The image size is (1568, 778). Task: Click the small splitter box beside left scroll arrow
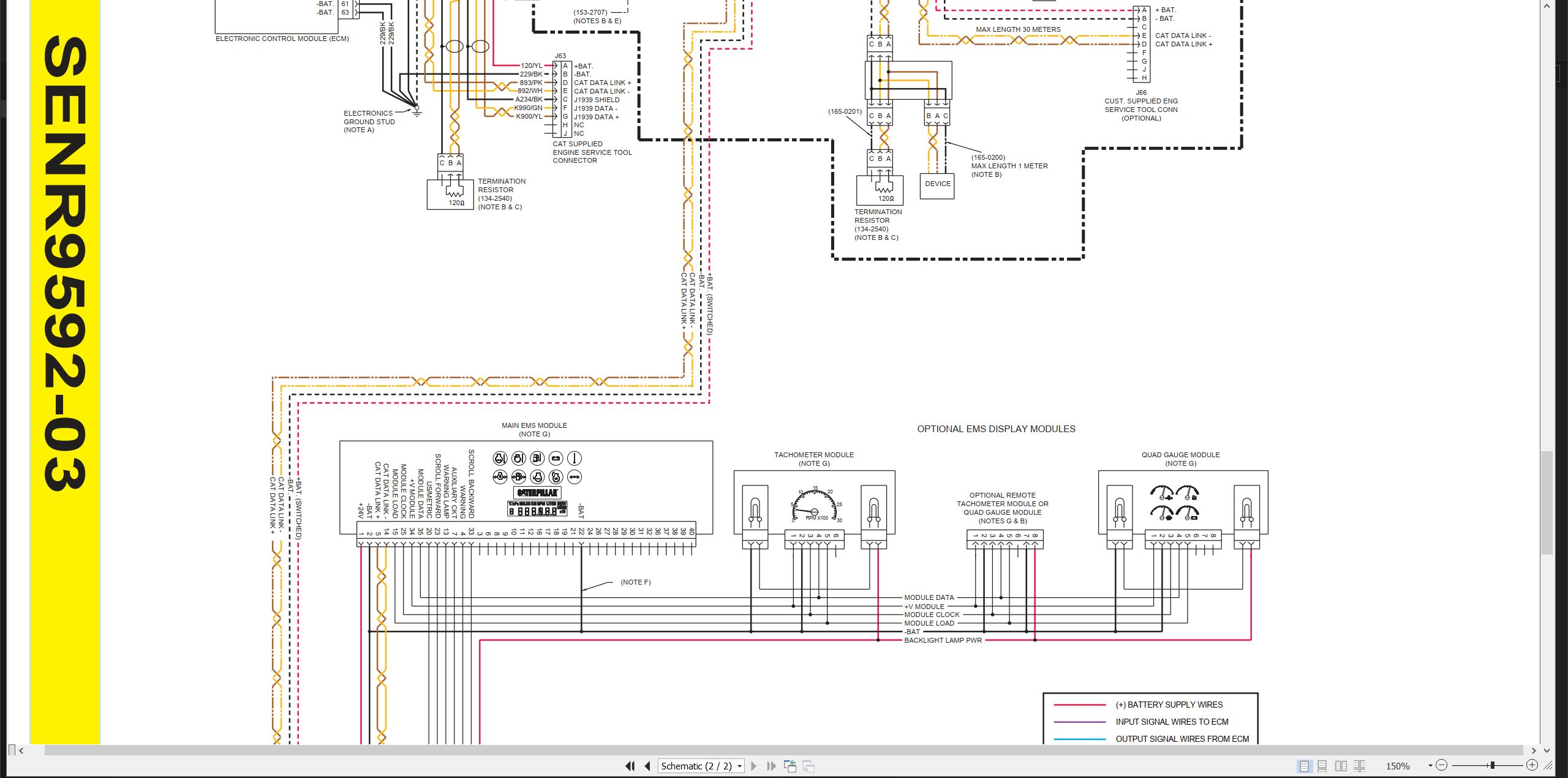[x=12, y=750]
